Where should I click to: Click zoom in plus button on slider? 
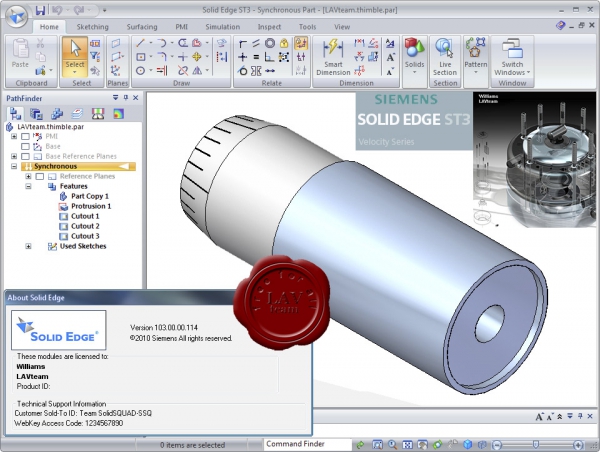click(x=578, y=445)
